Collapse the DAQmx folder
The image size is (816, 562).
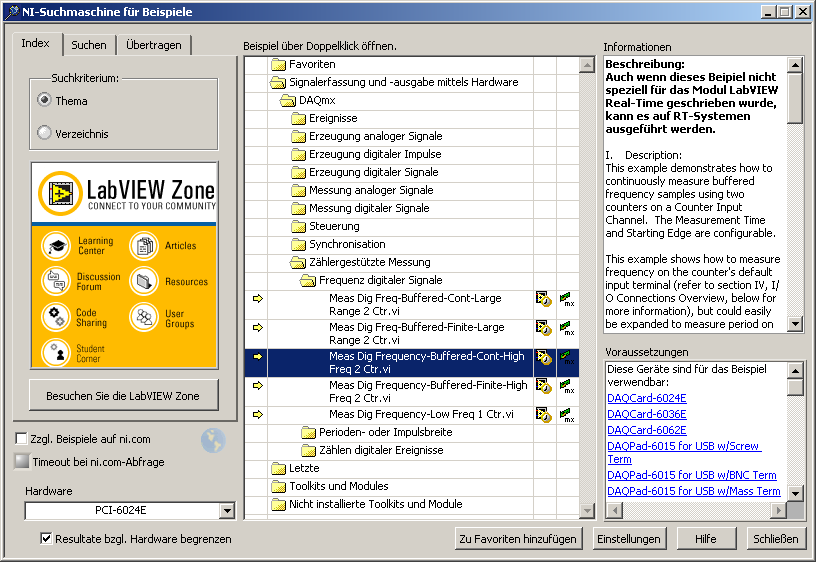288,100
